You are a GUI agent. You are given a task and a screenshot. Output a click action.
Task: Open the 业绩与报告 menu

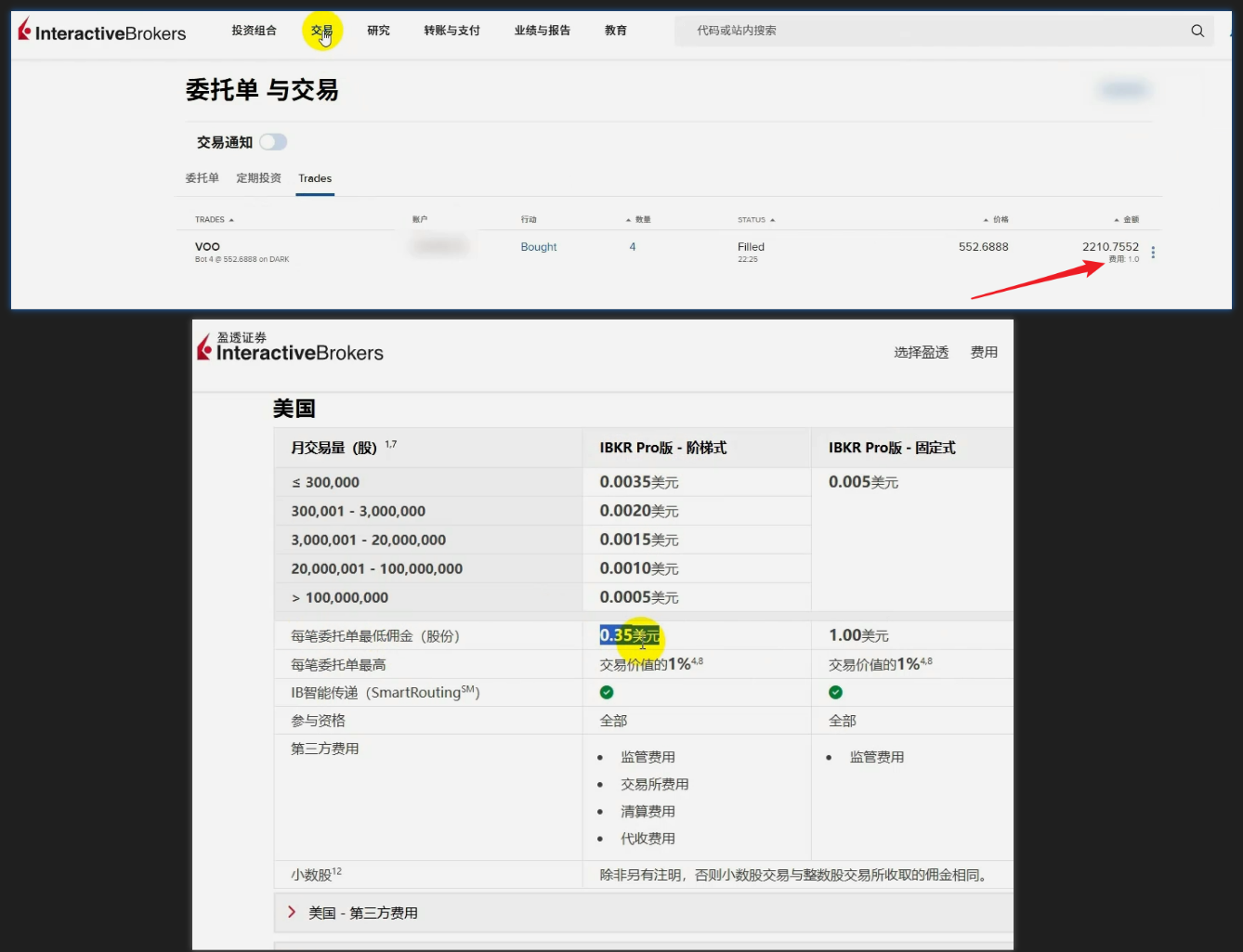tap(543, 31)
